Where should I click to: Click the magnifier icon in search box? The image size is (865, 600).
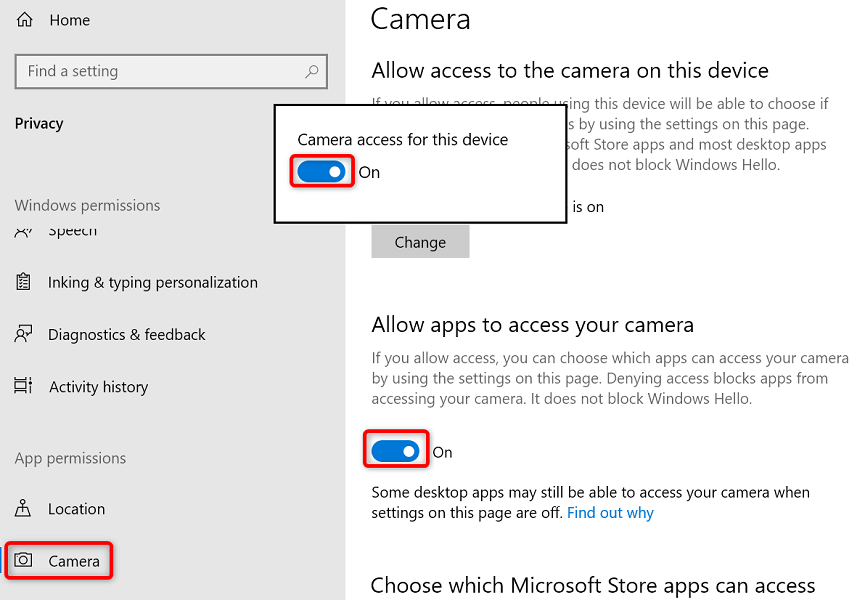(x=312, y=72)
